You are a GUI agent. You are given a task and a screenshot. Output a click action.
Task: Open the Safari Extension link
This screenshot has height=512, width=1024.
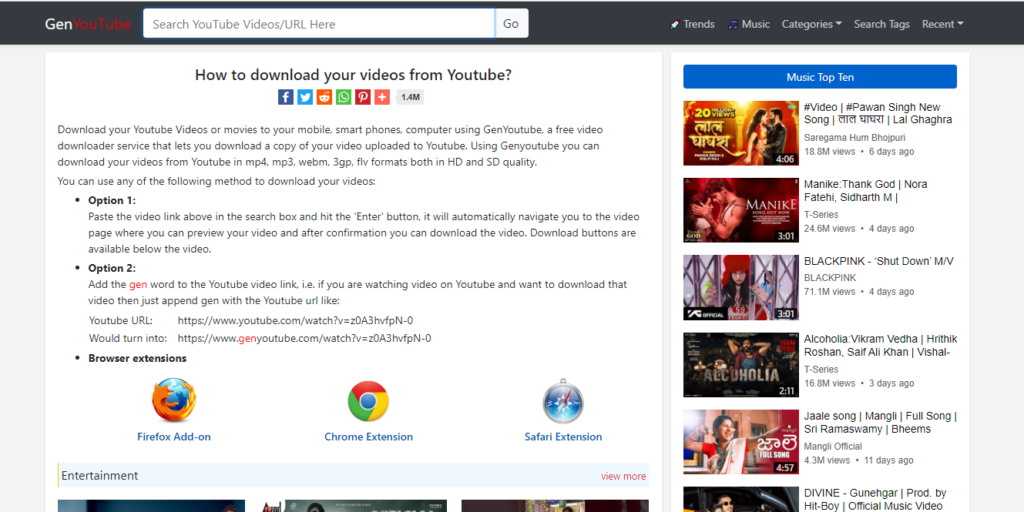tap(563, 437)
